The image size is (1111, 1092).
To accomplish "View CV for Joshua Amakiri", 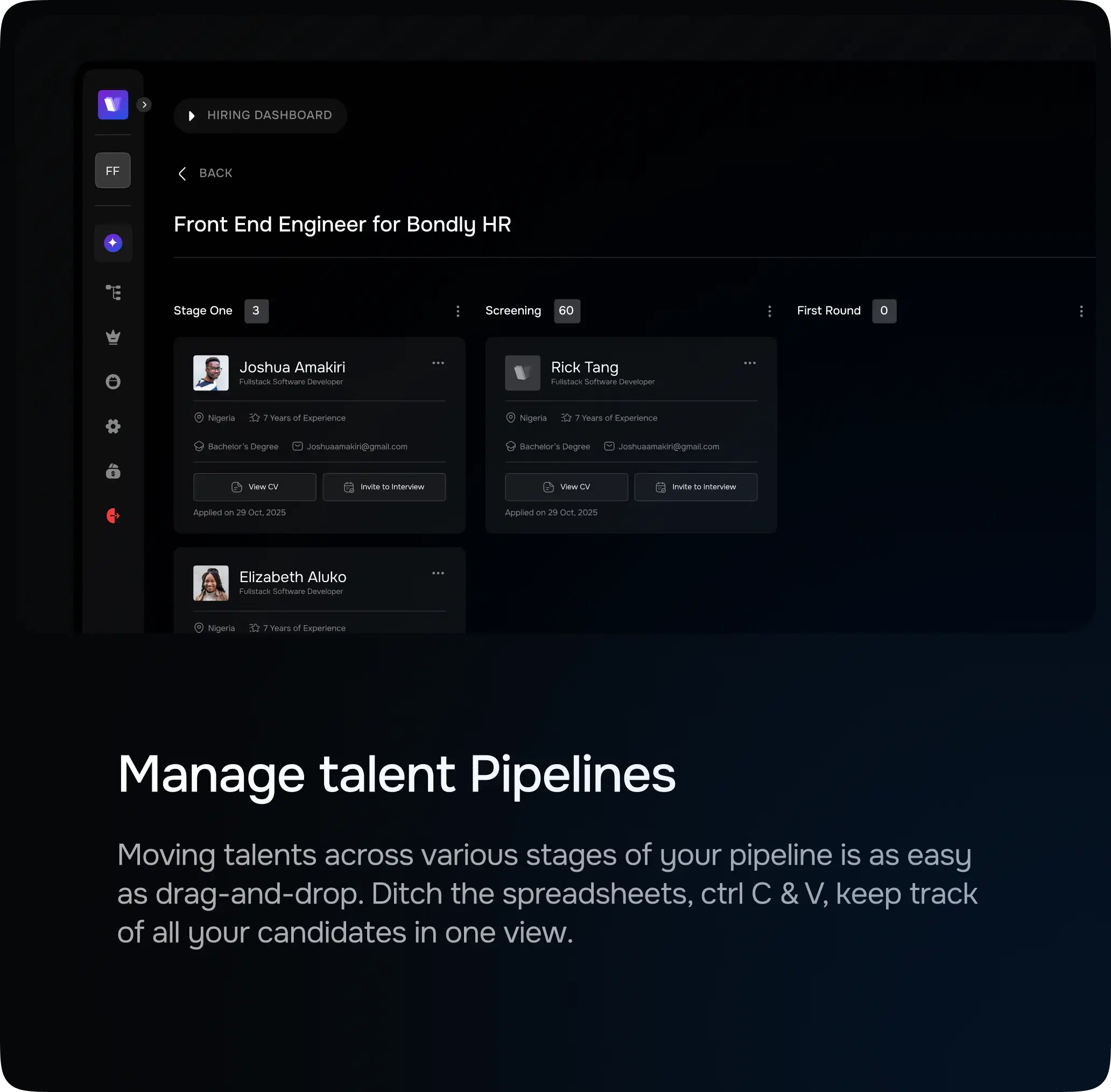I will pyautogui.click(x=255, y=486).
